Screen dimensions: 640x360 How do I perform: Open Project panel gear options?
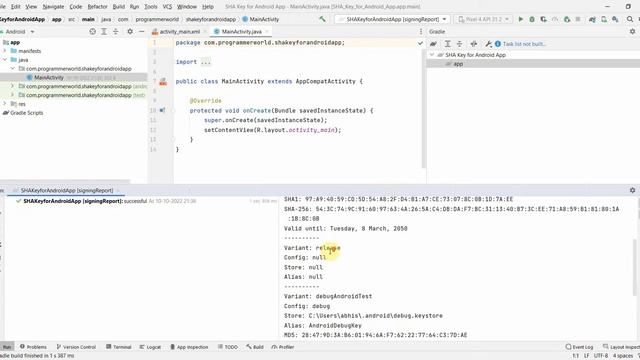click(x=130, y=31)
